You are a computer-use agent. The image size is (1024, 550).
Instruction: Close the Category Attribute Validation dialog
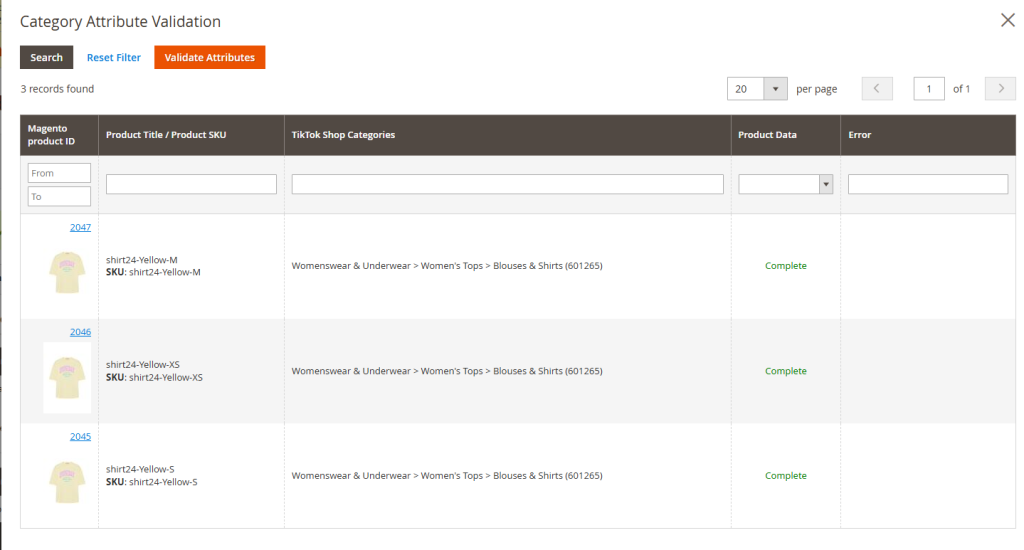[1008, 20]
